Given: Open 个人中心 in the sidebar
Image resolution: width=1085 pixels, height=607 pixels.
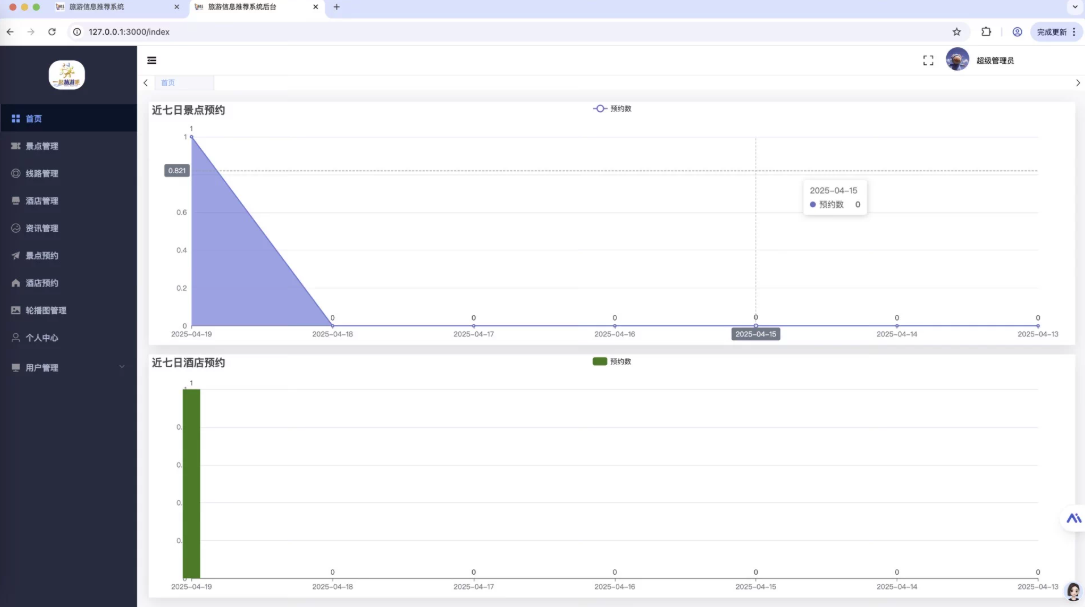Looking at the screenshot, I should point(69,338).
